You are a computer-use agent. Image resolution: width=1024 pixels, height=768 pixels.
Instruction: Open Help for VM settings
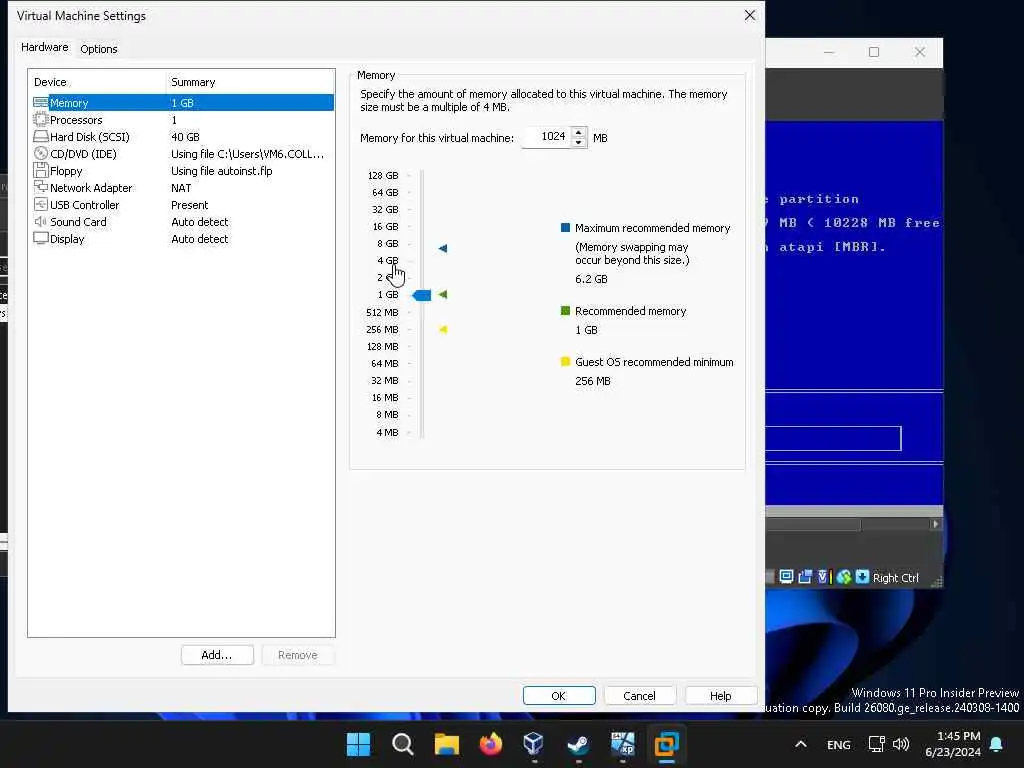[720, 696]
